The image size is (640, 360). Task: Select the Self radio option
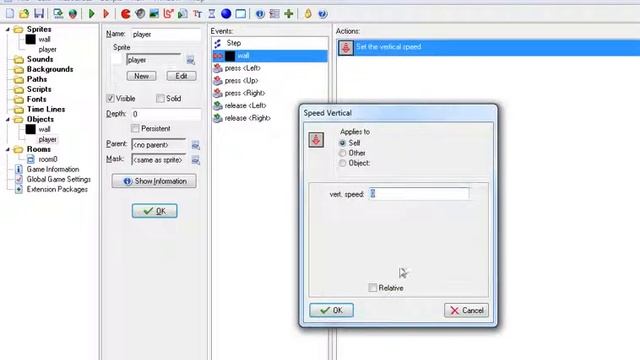[342, 143]
